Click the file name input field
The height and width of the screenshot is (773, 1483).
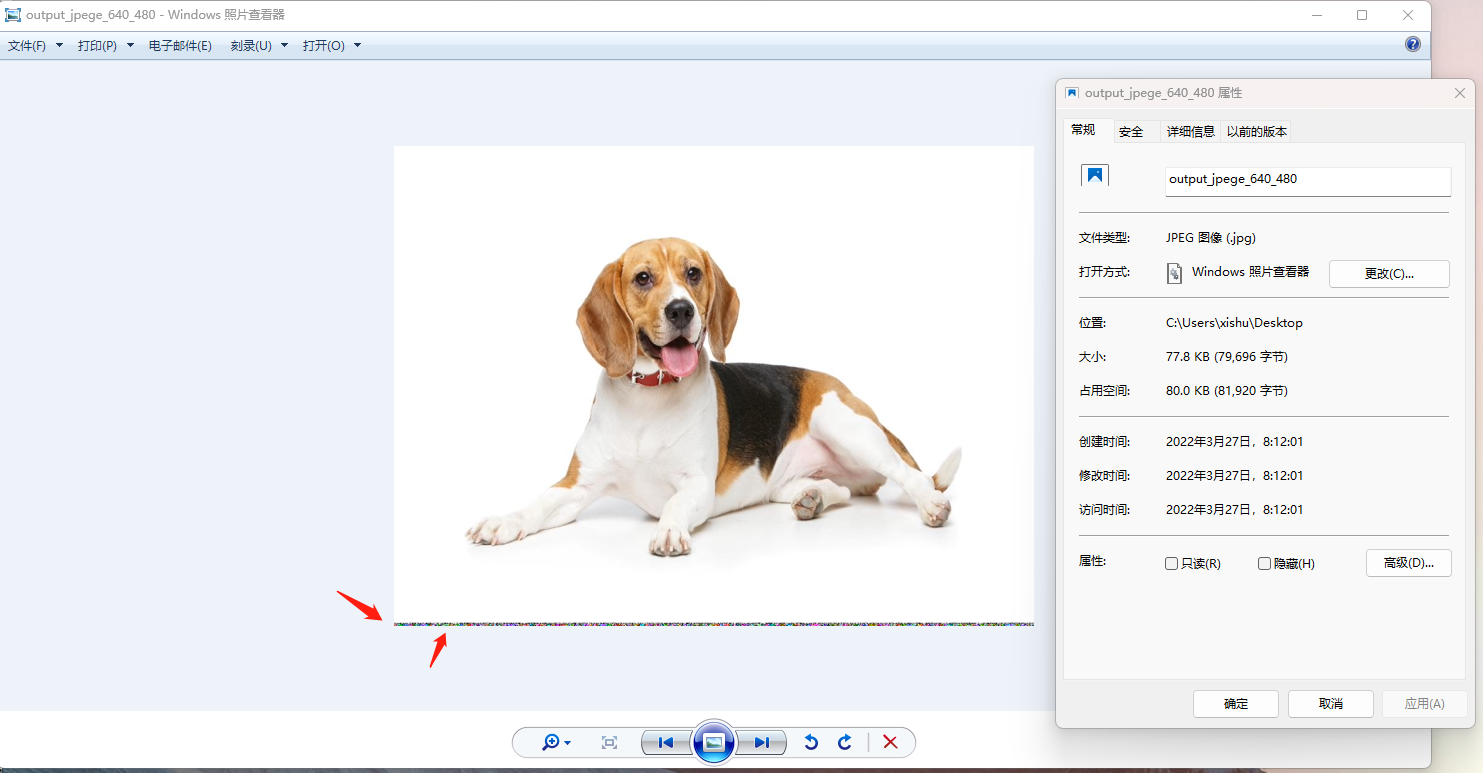point(1308,181)
